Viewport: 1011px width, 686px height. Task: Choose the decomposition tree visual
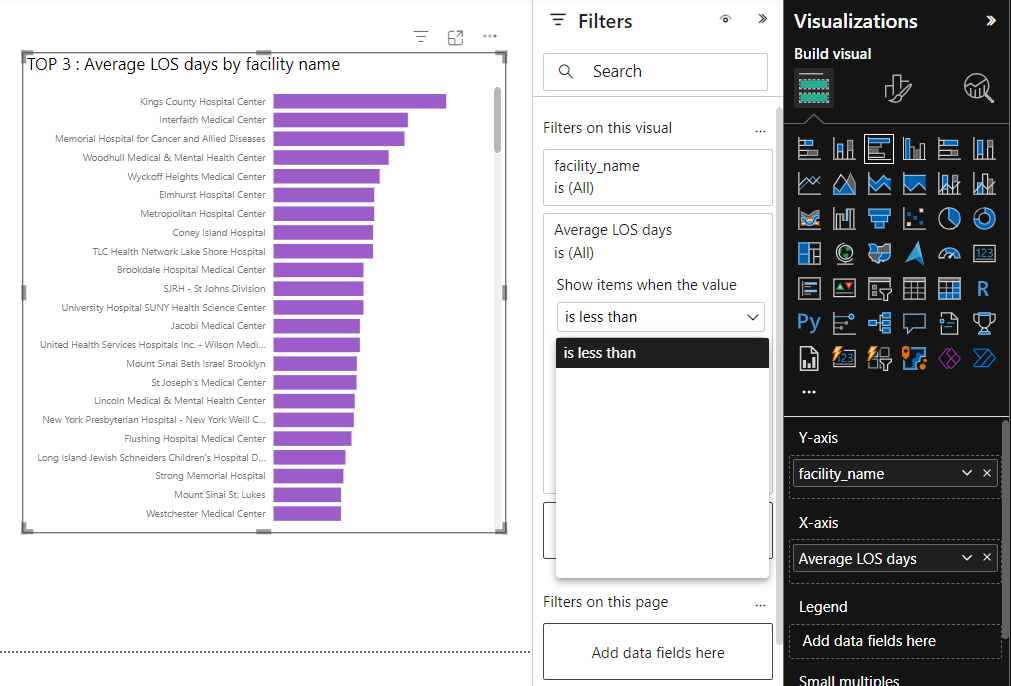879,323
